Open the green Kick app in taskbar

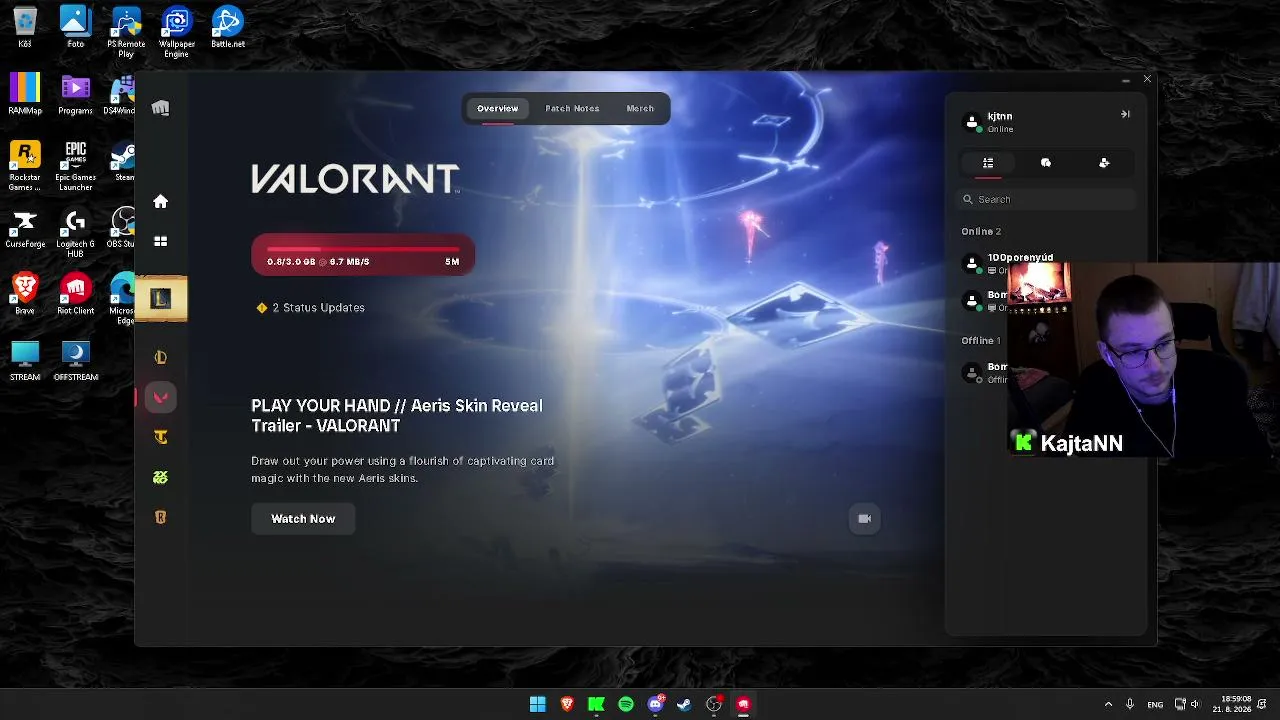(x=596, y=704)
